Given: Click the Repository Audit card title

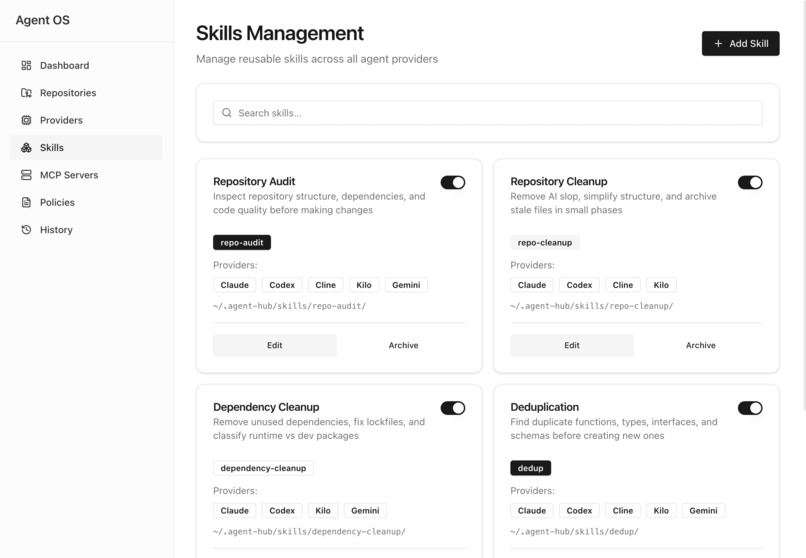Looking at the screenshot, I should [254, 181].
